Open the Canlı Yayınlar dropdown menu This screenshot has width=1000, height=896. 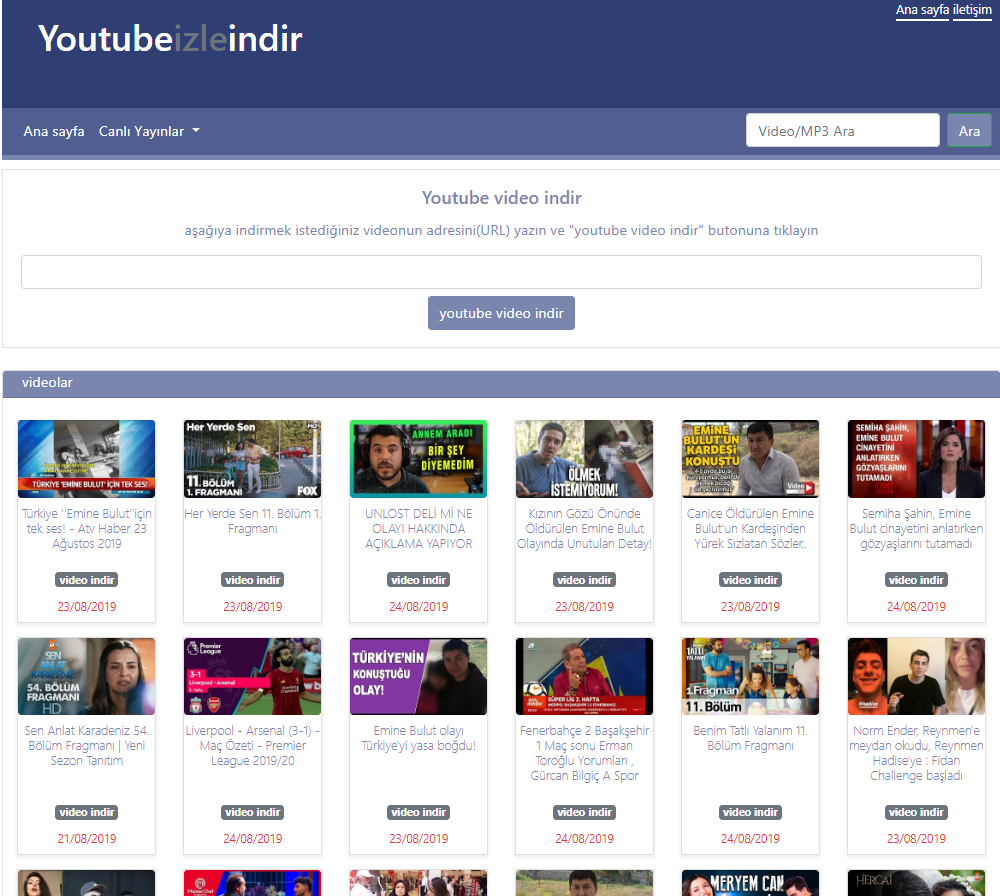(x=149, y=131)
